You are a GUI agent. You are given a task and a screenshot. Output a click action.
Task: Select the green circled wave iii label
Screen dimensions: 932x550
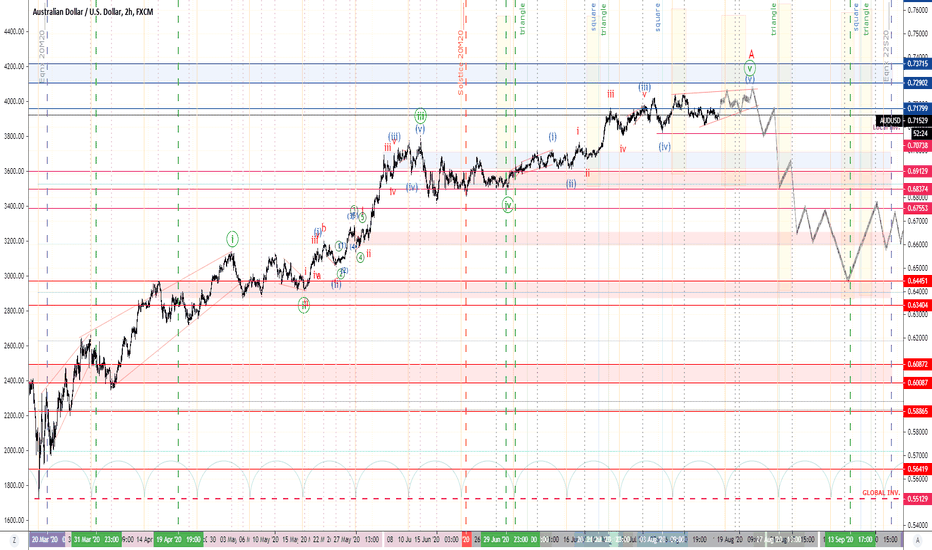[x=420, y=115]
